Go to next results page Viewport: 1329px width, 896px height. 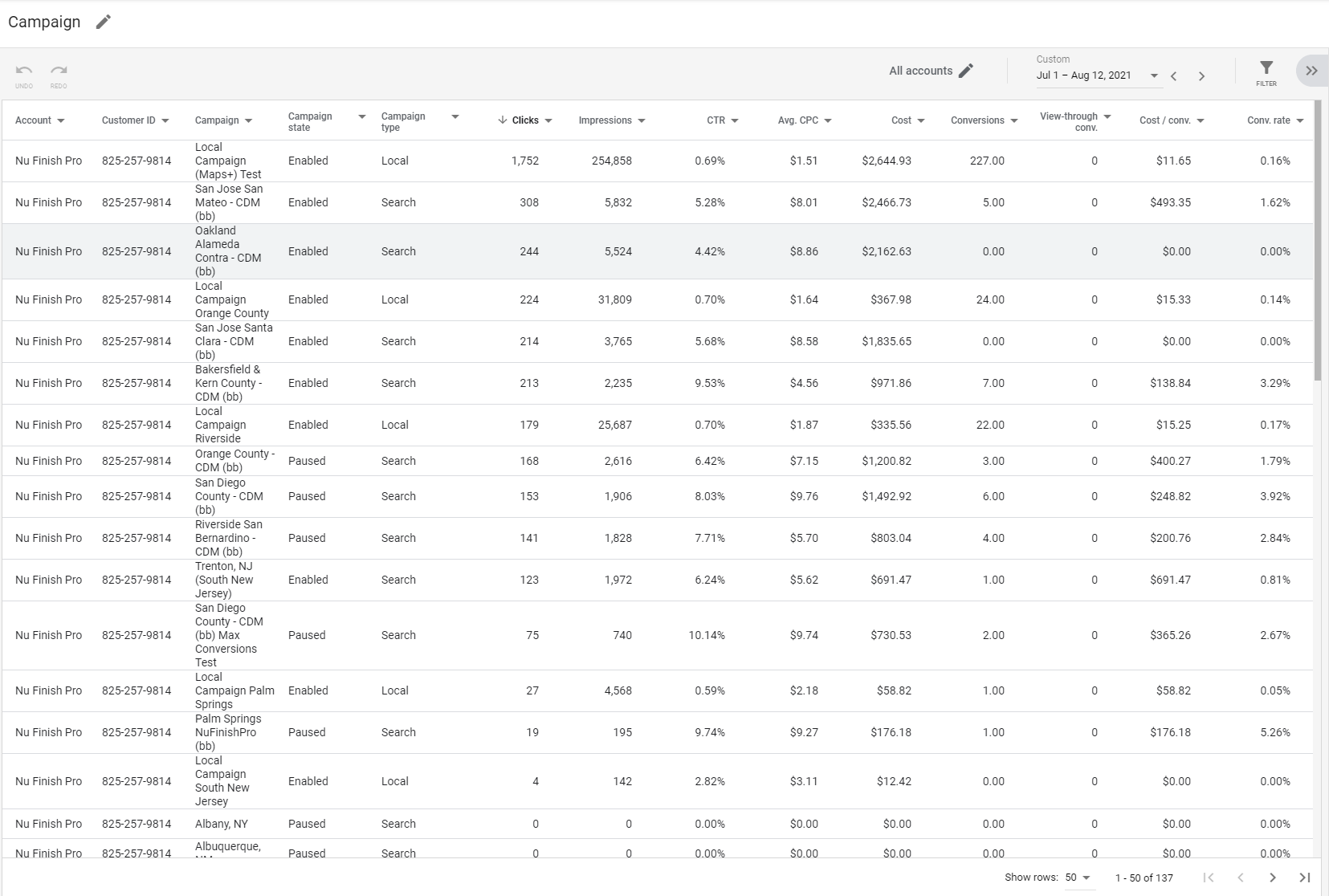(x=1273, y=878)
